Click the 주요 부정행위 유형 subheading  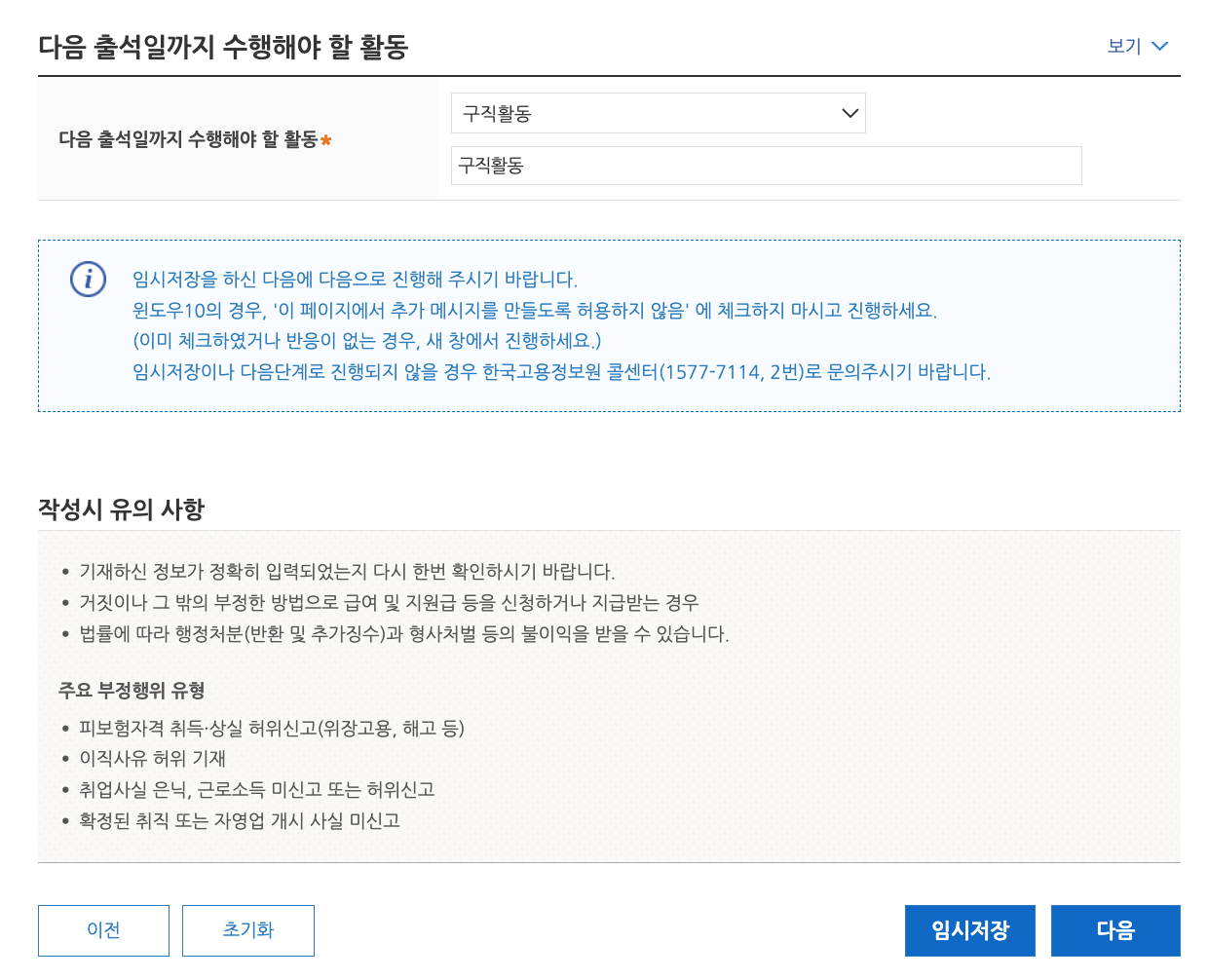(132, 691)
